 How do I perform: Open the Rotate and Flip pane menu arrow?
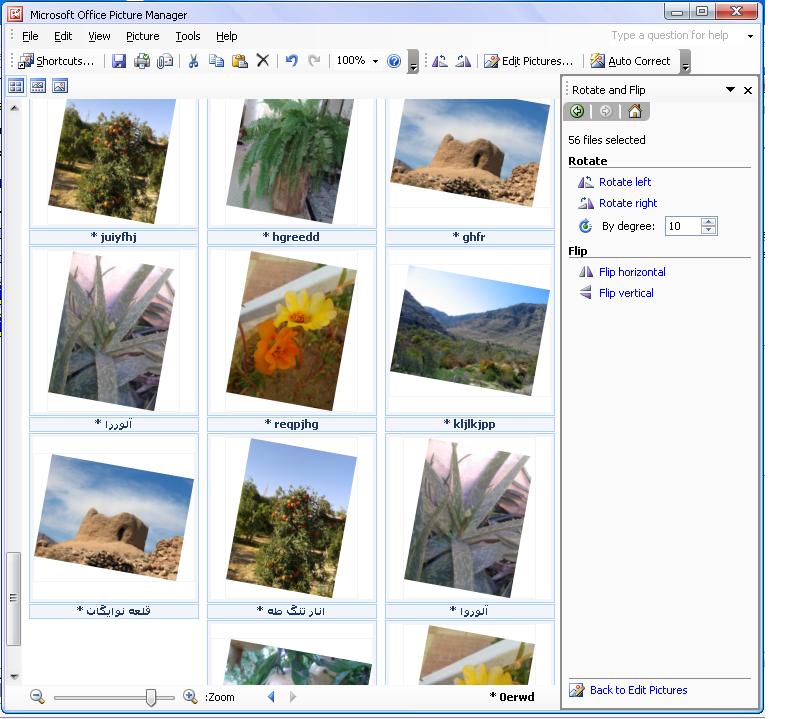click(x=730, y=90)
